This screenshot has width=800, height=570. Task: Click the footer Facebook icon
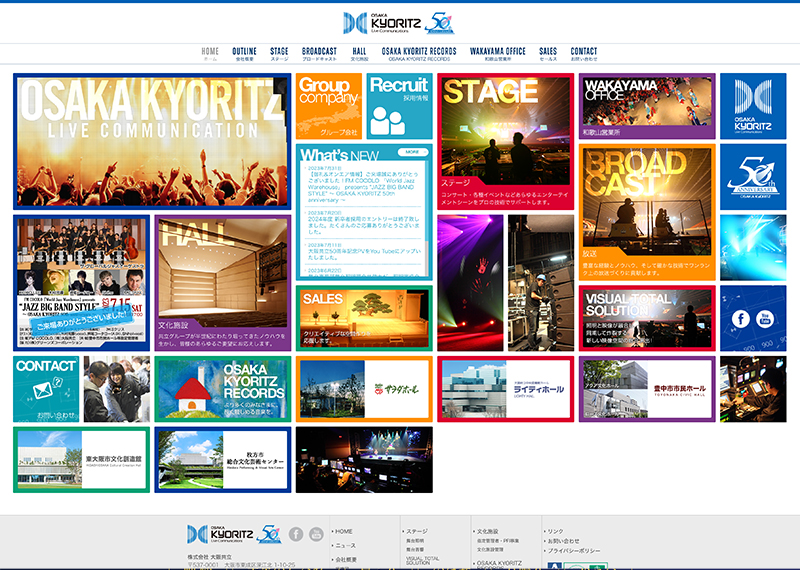click(296, 534)
